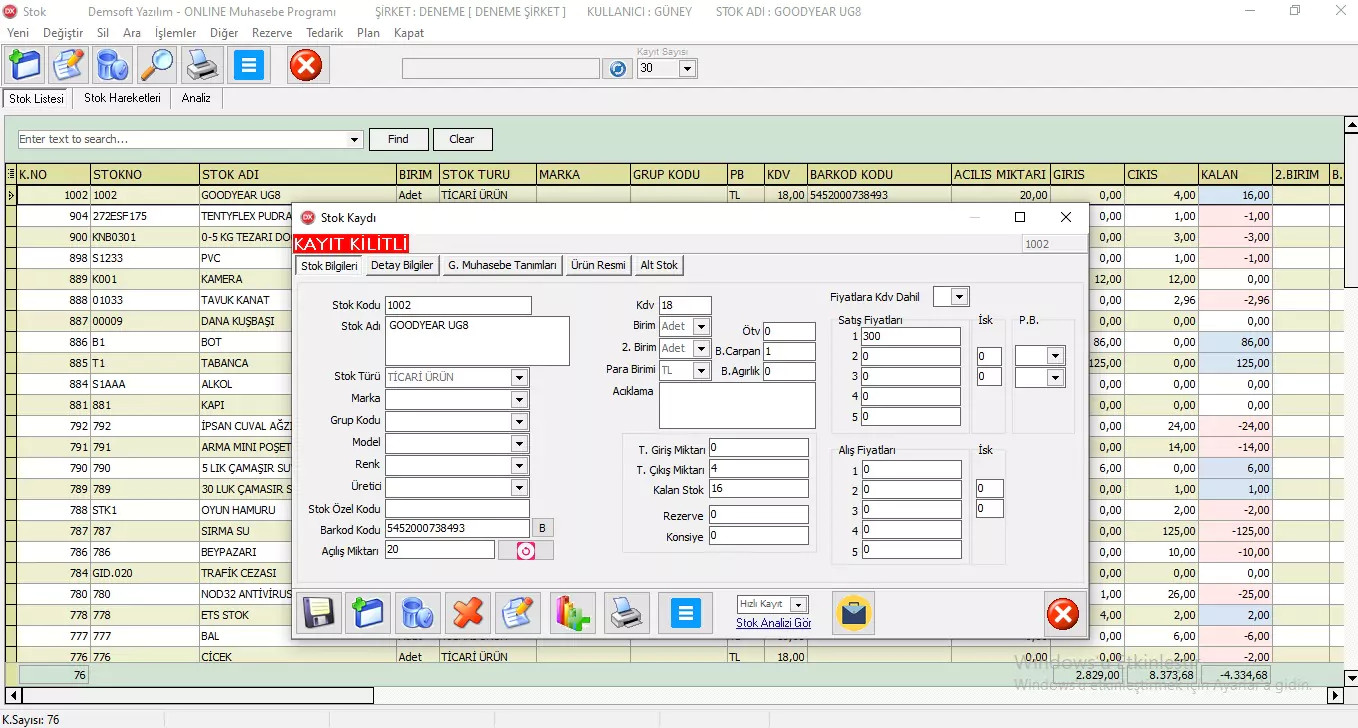This screenshot has width=1358, height=728.
Task: Click the red round close icon in Stok Kaydı
Action: click(x=1063, y=613)
